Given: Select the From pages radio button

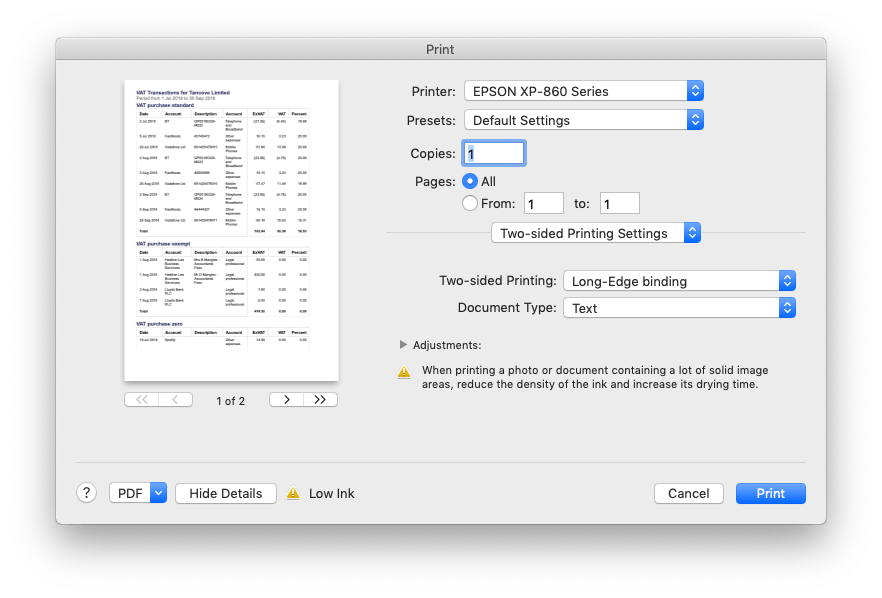Looking at the screenshot, I should pos(469,203).
